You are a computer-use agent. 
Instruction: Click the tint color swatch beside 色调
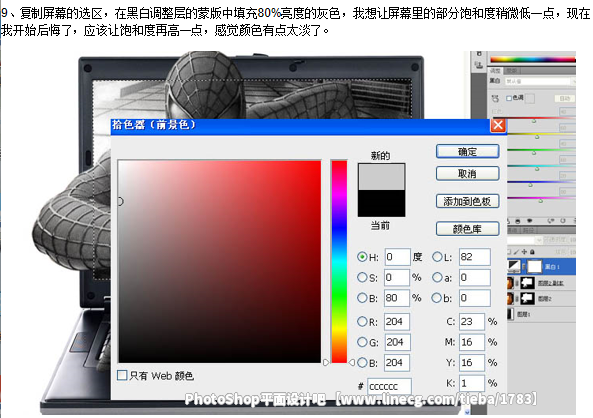(530, 98)
